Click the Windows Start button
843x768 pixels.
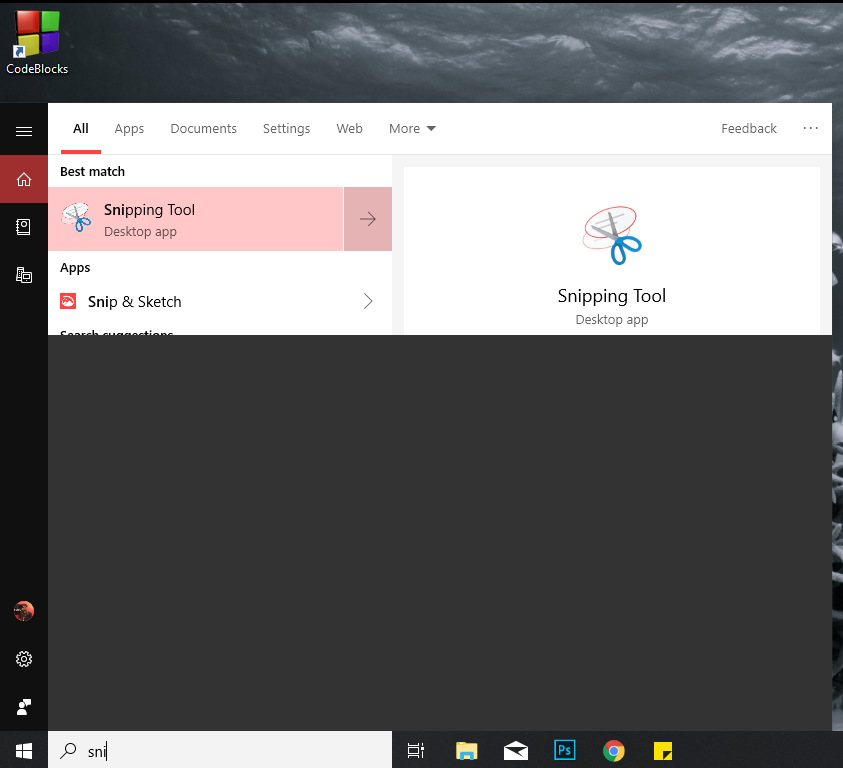tap(24, 751)
